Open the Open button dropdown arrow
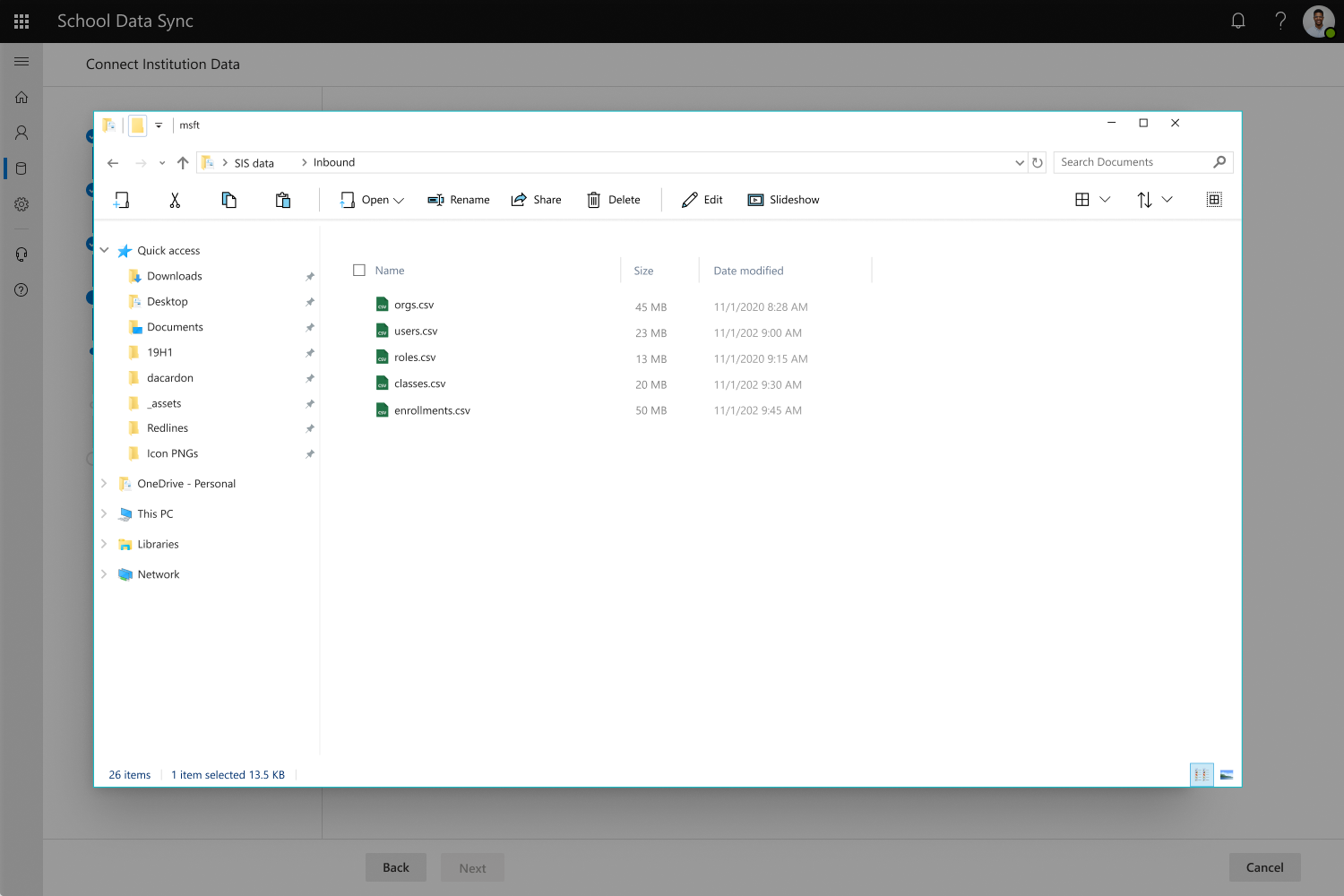 [x=399, y=201]
